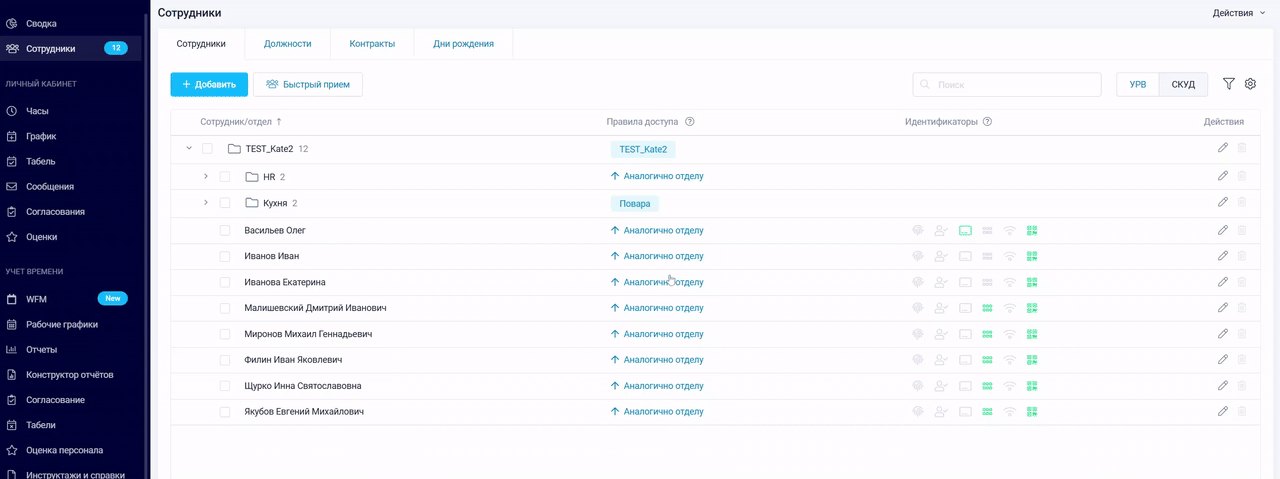Viewport: 1280px width, 479px height.
Task: Click QR code identifier icon for Иванов Иван
Action: click(1032, 256)
